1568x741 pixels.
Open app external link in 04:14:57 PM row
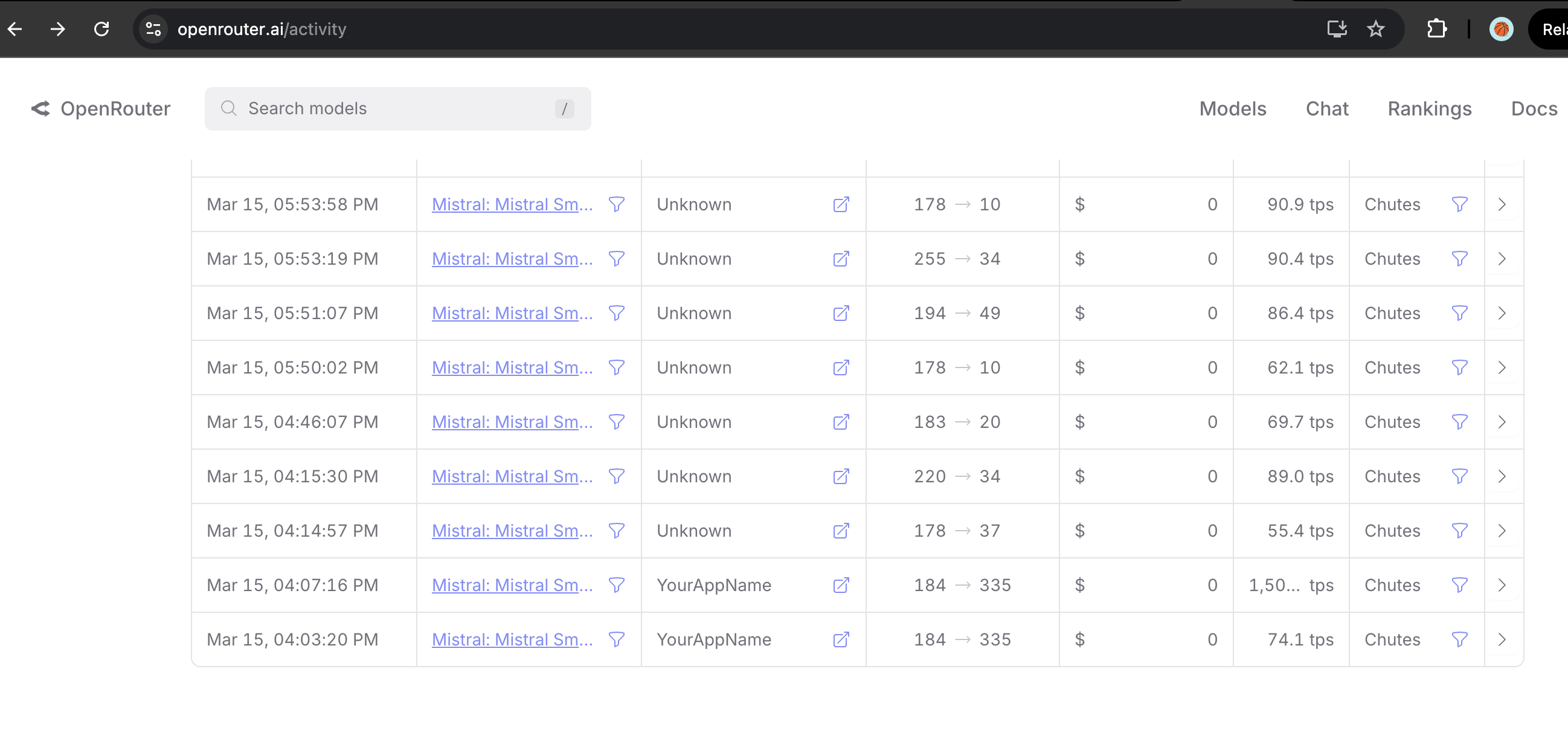(841, 531)
